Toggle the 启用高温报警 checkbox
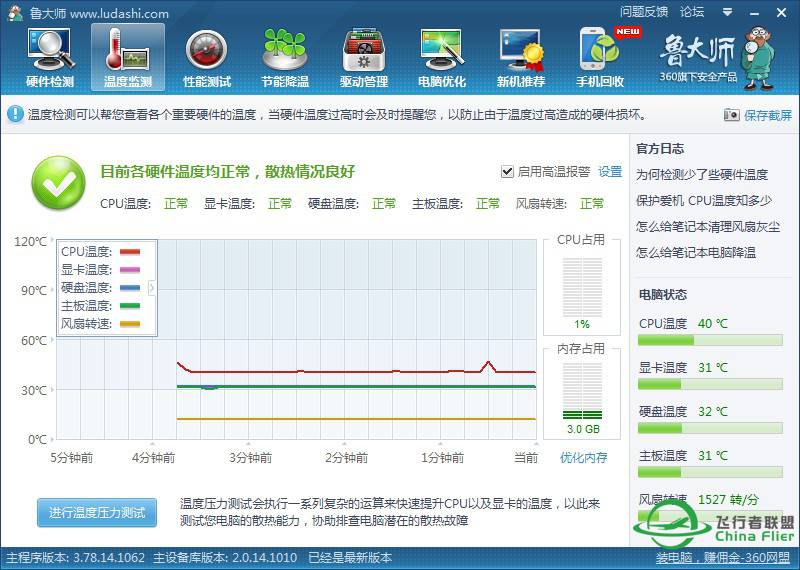This screenshot has width=800, height=570. [x=507, y=171]
